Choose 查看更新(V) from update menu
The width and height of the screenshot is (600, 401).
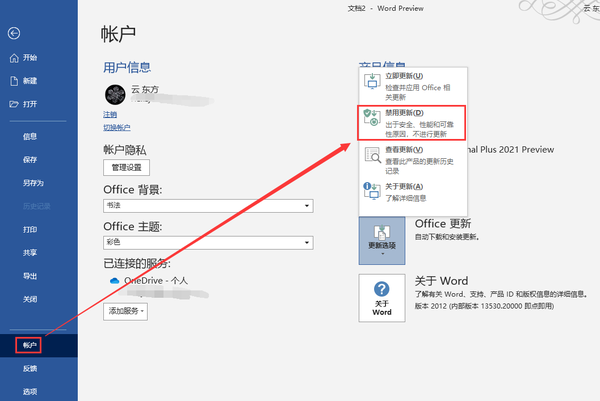click(413, 160)
